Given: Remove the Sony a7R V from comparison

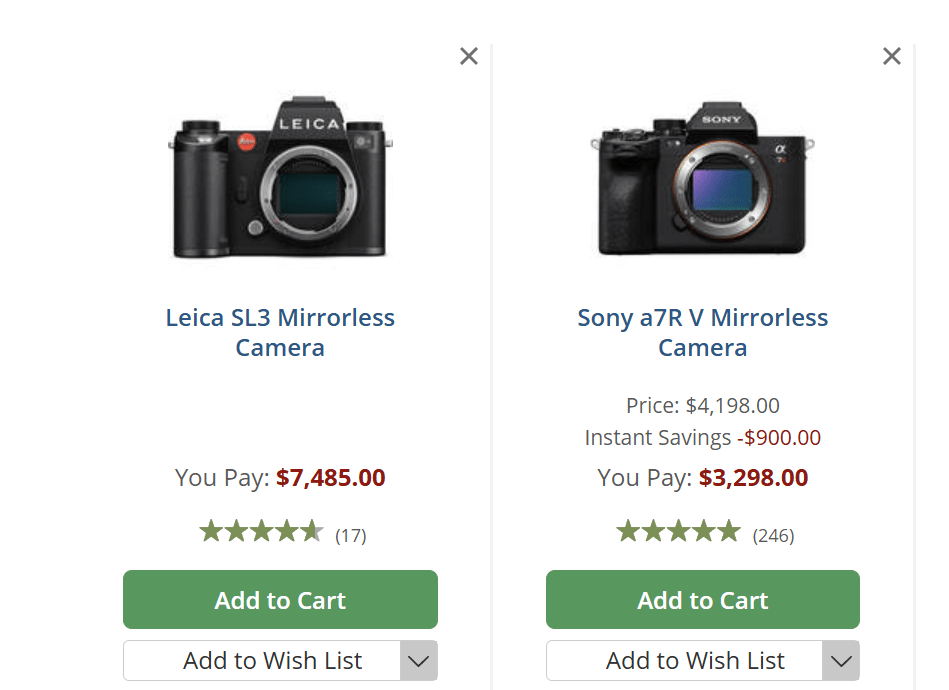Looking at the screenshot, I should coord(892,56).
